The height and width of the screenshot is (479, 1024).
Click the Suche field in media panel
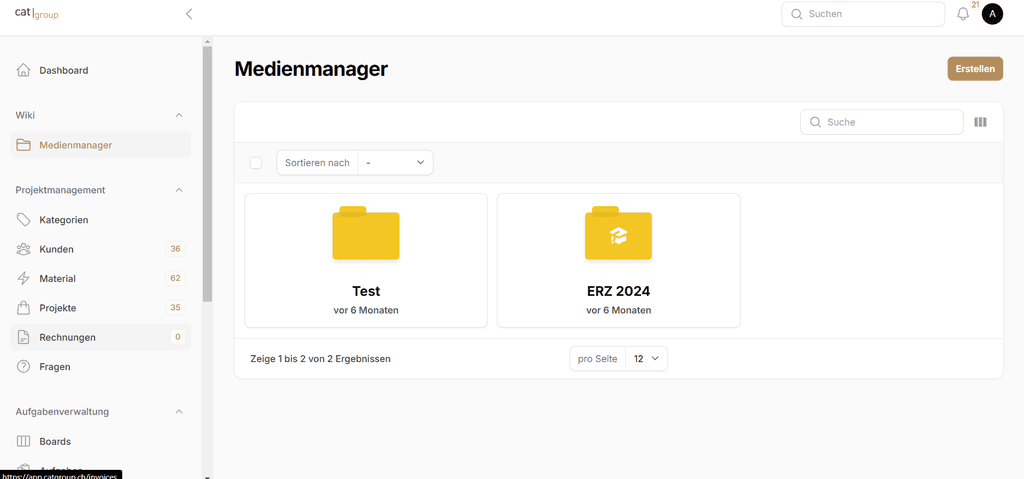click(x=882, y=122)
